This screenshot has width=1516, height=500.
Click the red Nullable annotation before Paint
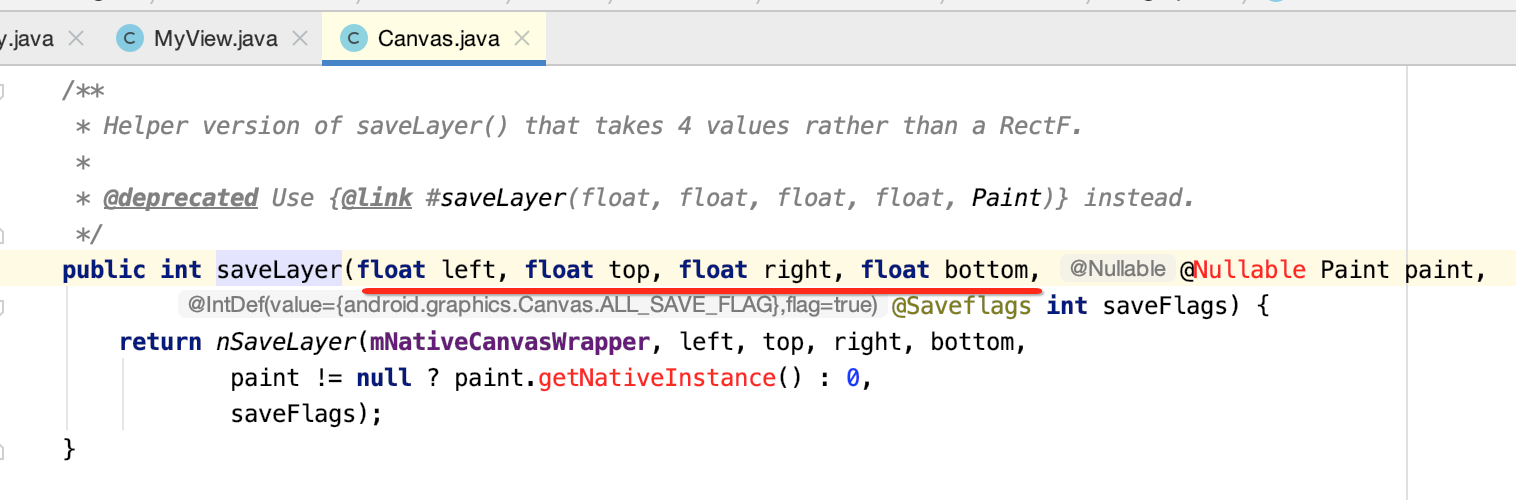click(1250, 269)
